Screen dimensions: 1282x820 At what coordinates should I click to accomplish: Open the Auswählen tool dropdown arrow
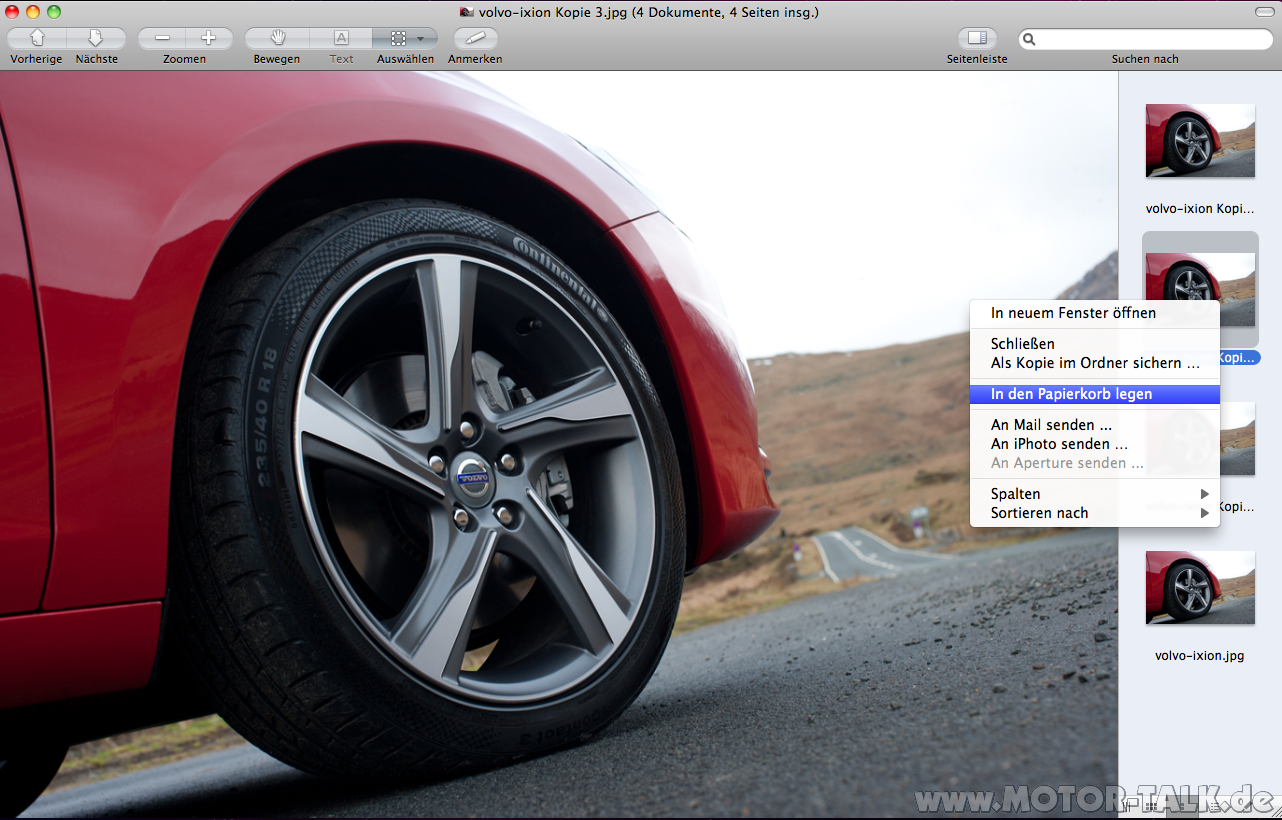point(421,38)
